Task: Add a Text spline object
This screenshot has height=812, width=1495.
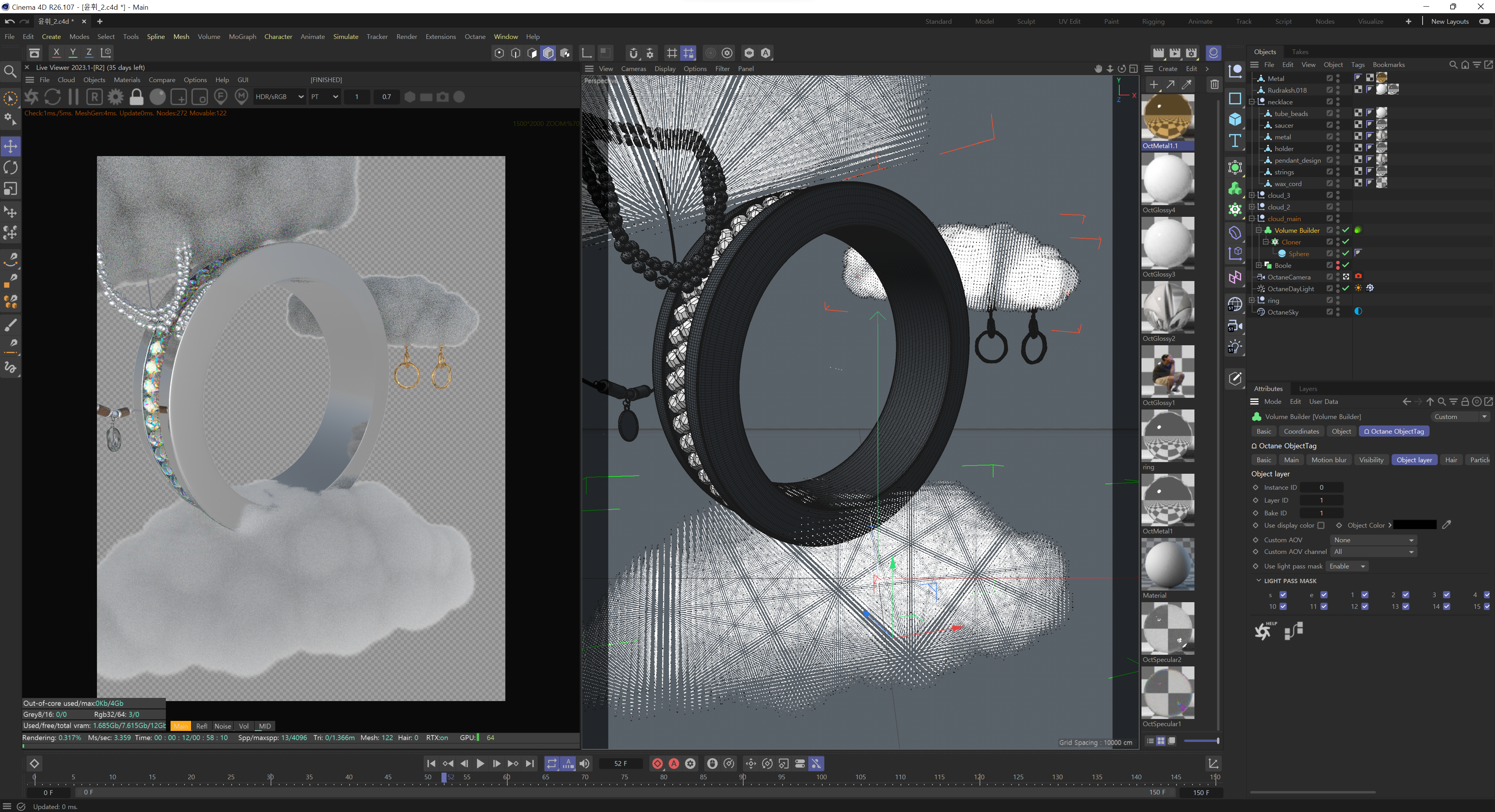Action: [1235, 141]
